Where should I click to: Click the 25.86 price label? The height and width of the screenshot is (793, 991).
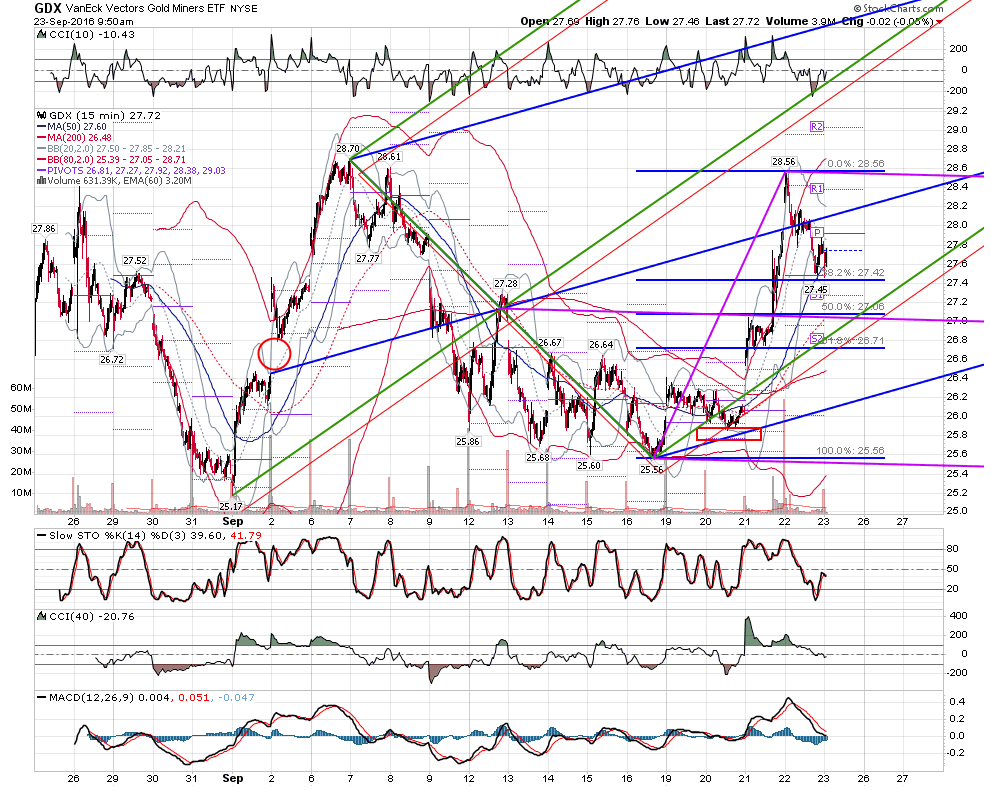click(468, 442)
